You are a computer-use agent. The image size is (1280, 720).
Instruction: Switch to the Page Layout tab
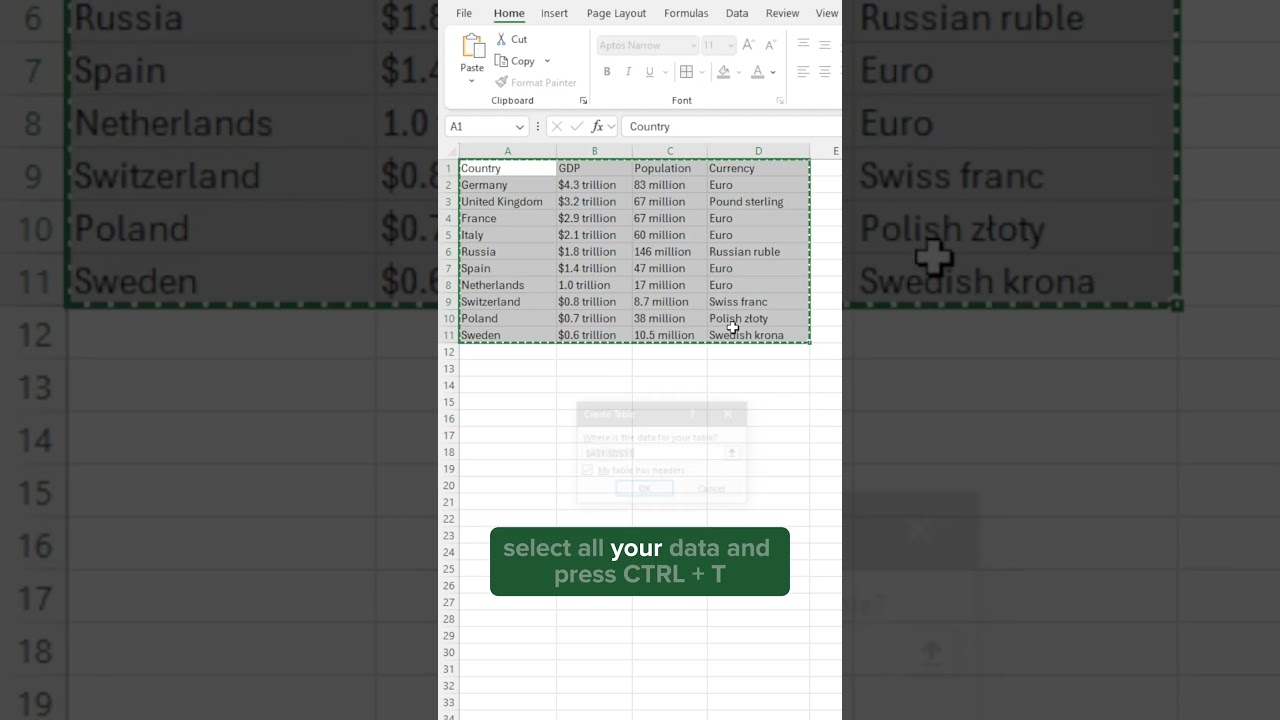pos(616,13)
